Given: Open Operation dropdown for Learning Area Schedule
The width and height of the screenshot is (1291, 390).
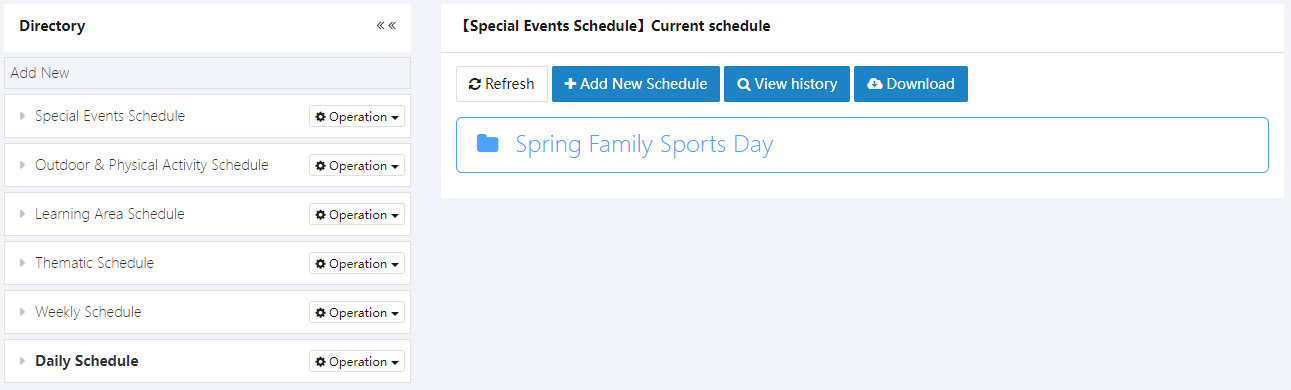Looking at the screenshot, I should [357, 215].
